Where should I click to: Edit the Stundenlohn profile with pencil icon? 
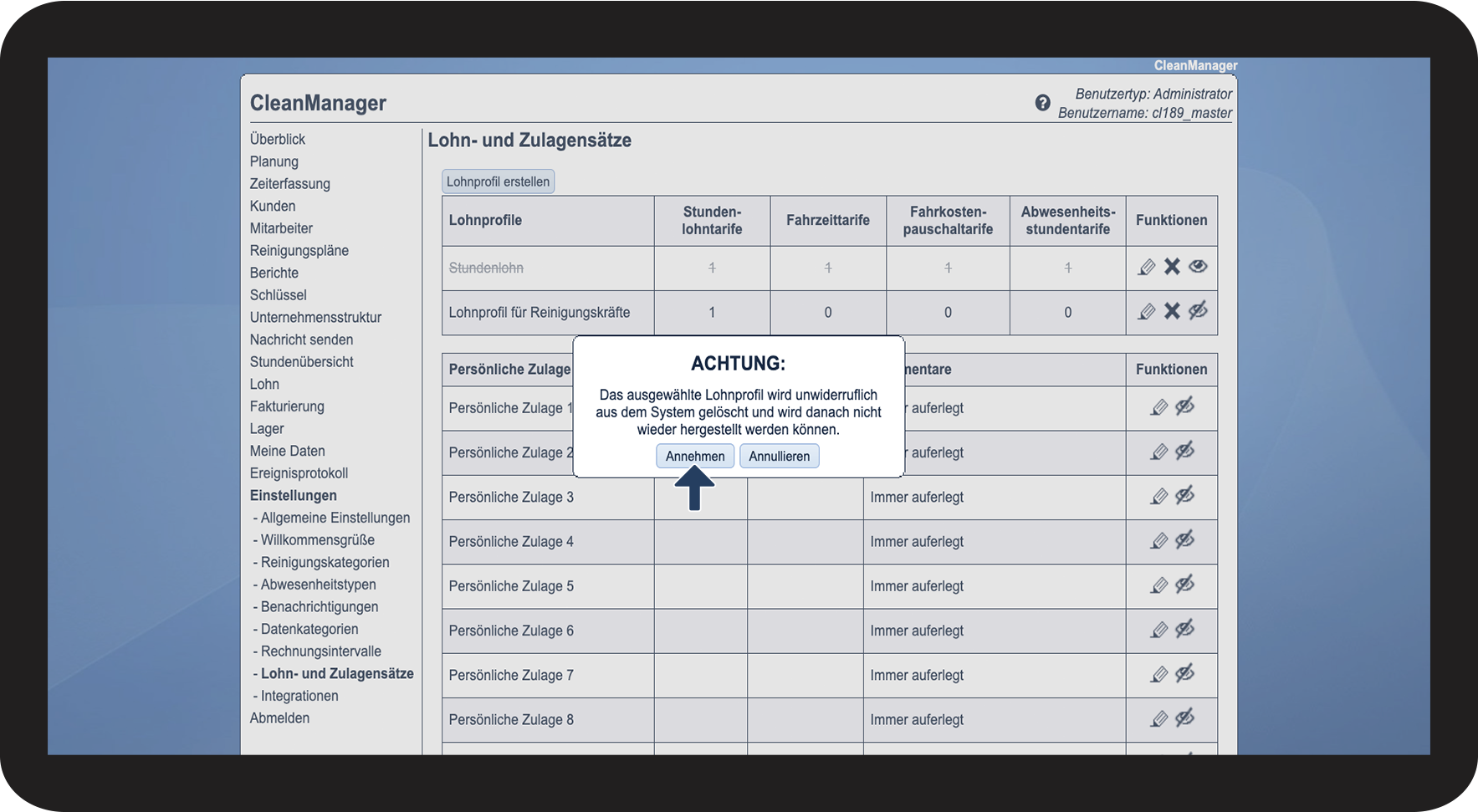[1147, 267]
